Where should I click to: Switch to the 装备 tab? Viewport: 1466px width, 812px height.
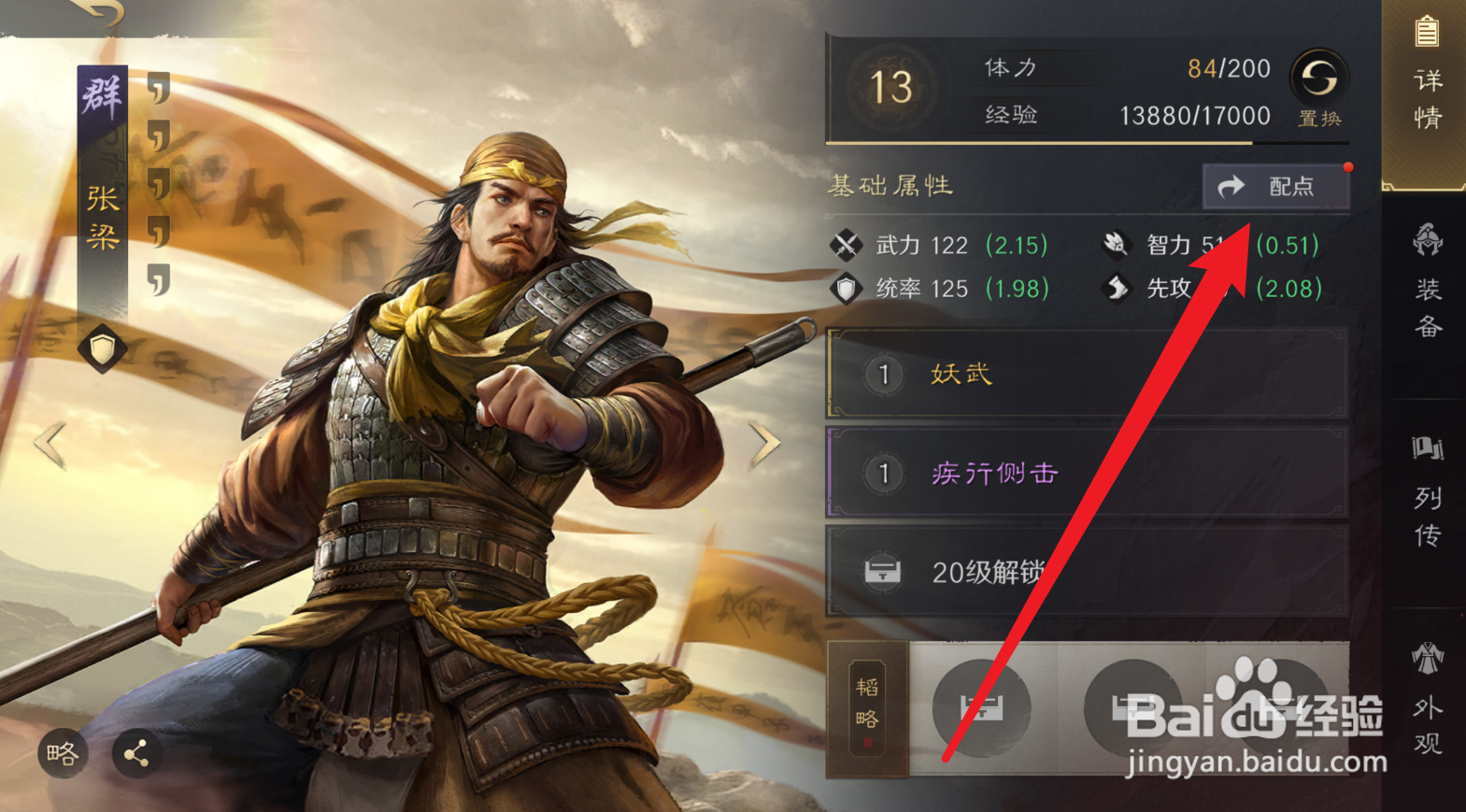pos(1427,280)
